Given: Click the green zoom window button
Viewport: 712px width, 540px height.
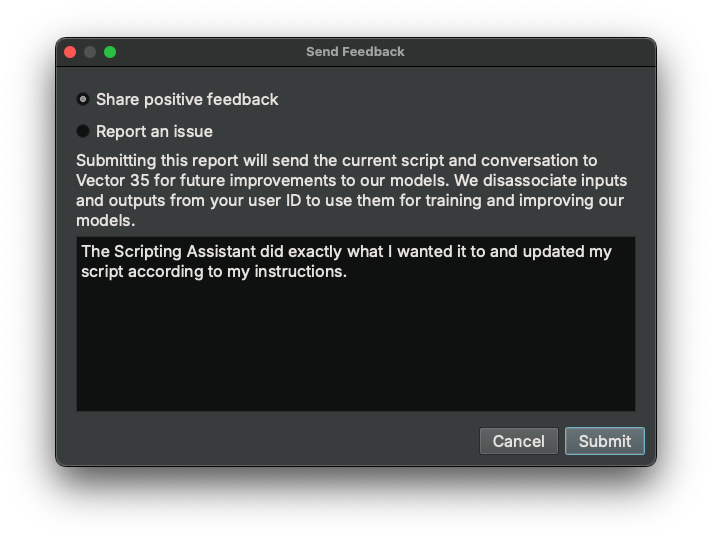Looking at the screenshot, I should [x=110, y=52].
